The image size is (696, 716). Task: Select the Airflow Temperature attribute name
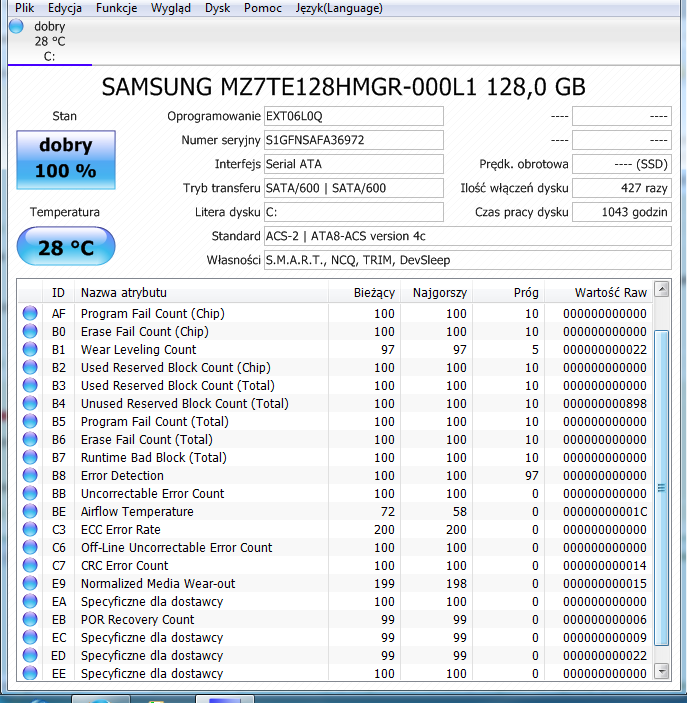[137, 511]
